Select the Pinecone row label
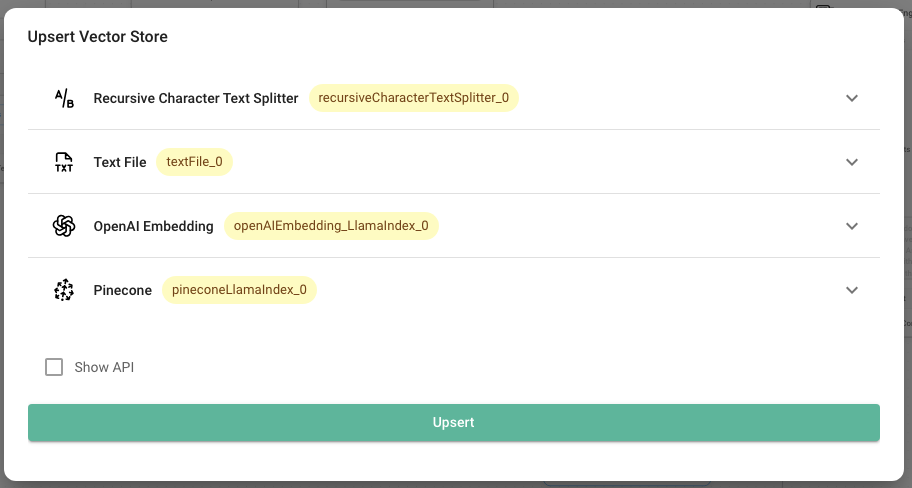 [122, 290]
